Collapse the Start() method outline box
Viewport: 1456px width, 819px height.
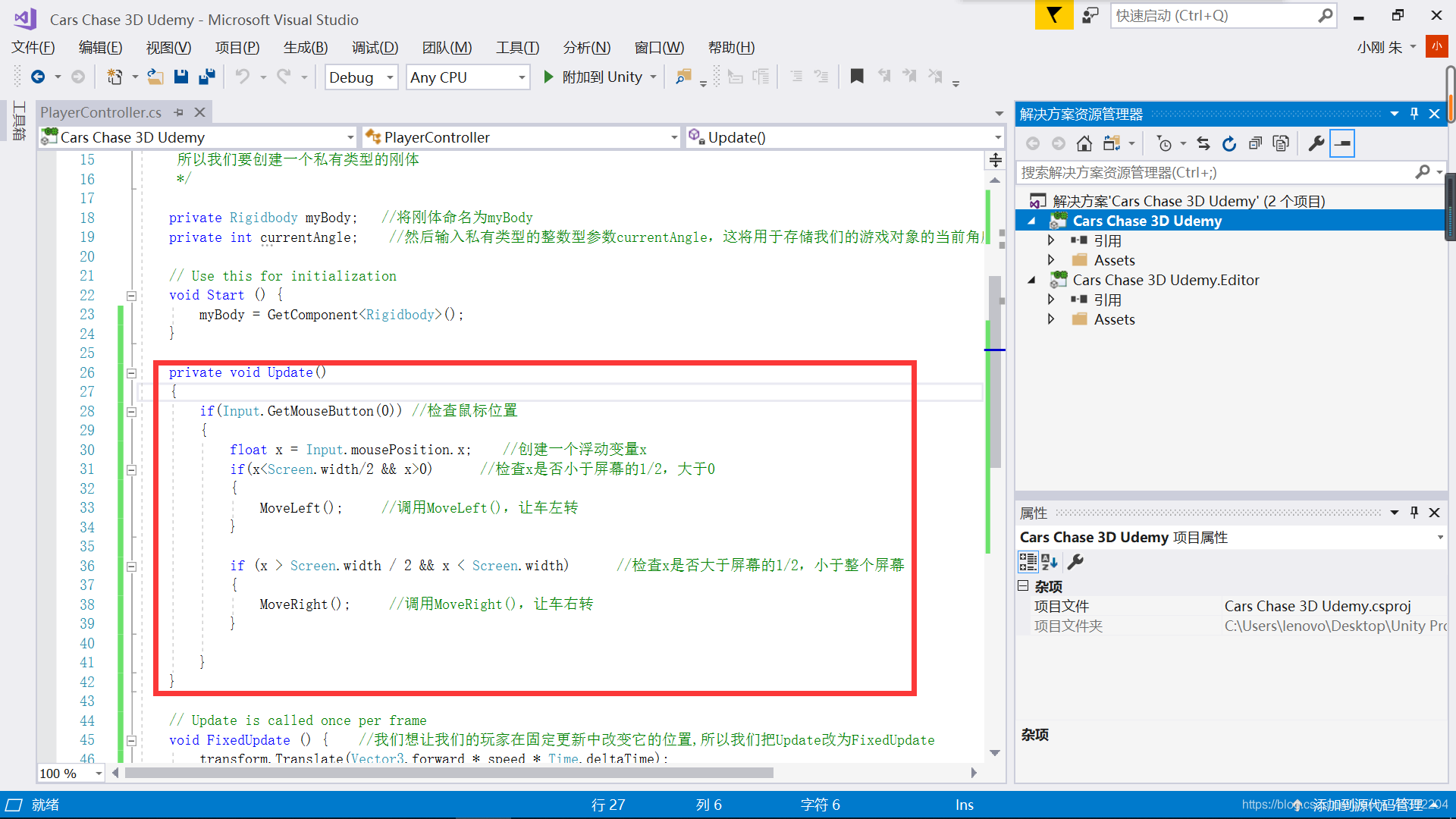[131, 296]
